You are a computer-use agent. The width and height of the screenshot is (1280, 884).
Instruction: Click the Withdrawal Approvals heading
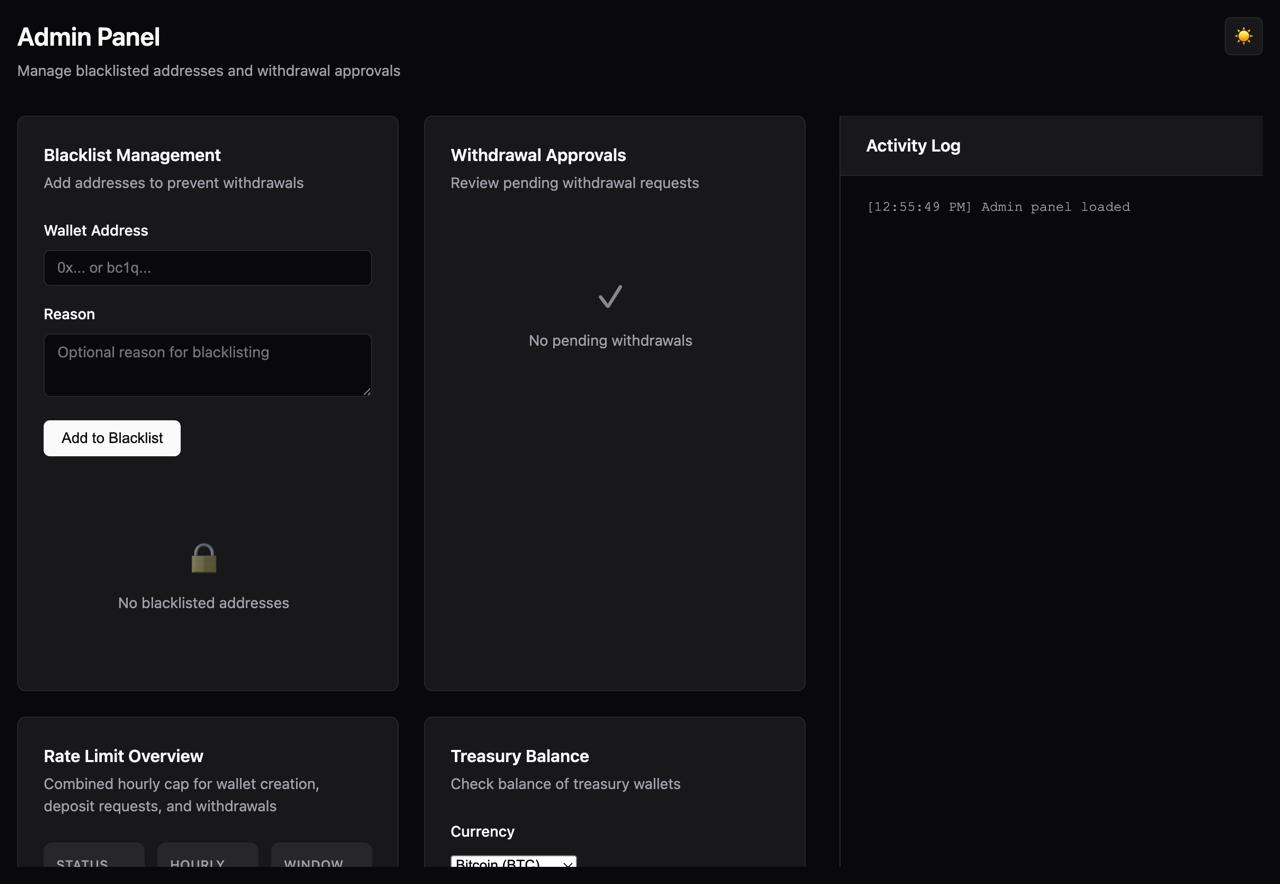[538, 155]
